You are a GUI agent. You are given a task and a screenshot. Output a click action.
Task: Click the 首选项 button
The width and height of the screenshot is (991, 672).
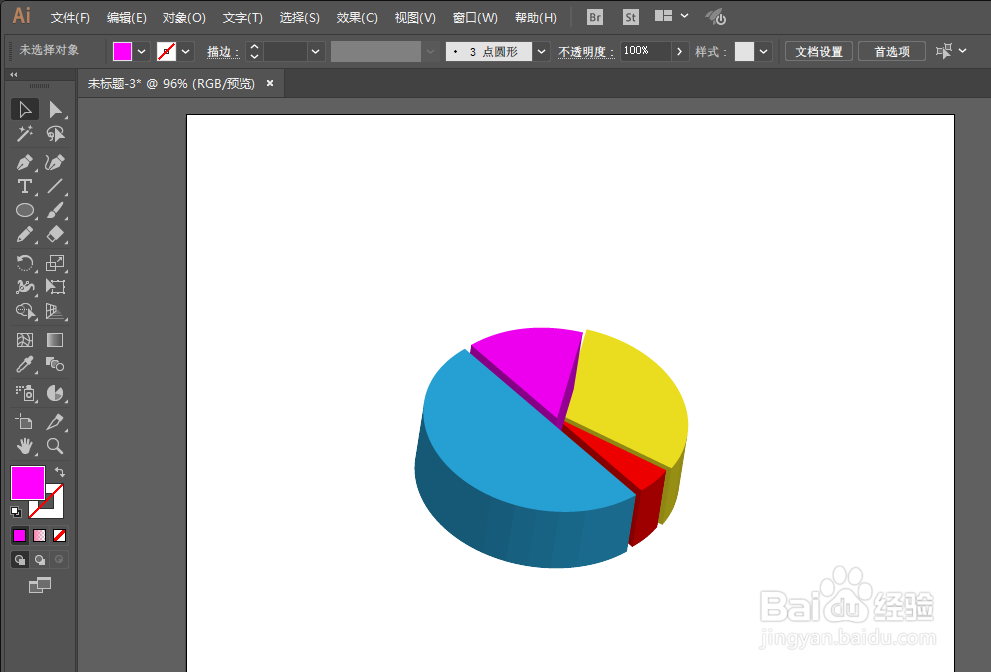[892, 52]
